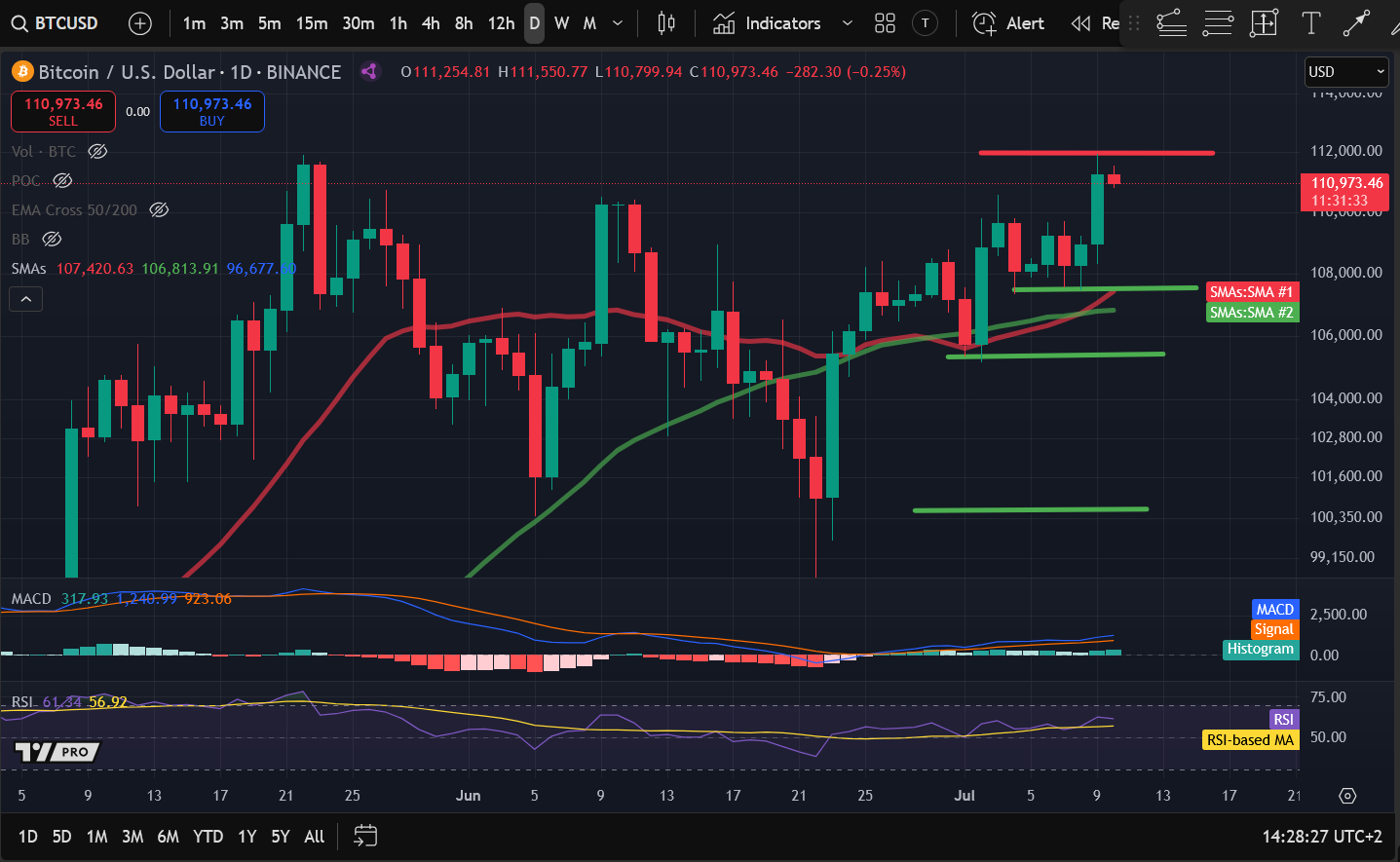Toggle visibility of EMA Cross 50/200
1400x862 pixels.
tap(159, 209)
